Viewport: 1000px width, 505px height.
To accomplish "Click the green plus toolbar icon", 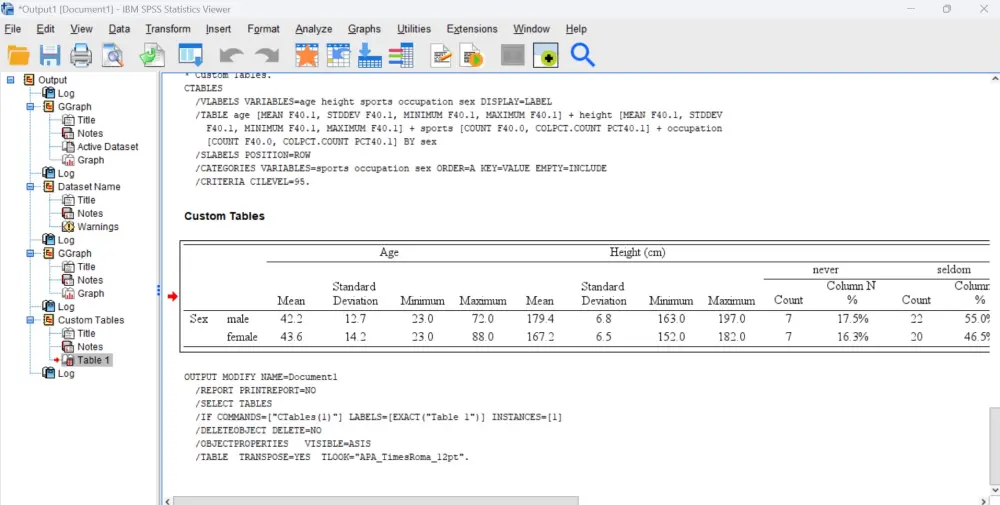I will tap(545, 55).
